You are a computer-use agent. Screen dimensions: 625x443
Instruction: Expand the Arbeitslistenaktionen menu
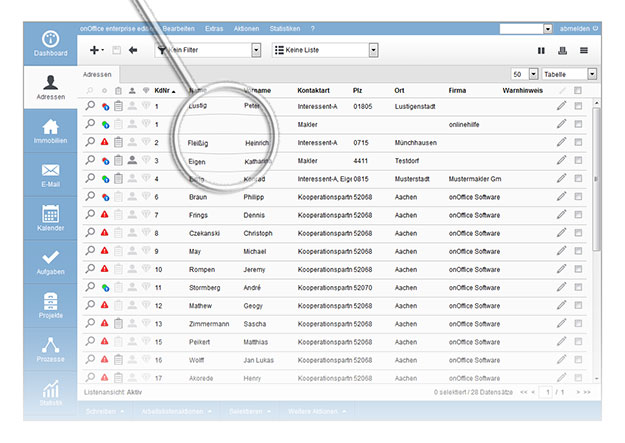click(176, 411)
